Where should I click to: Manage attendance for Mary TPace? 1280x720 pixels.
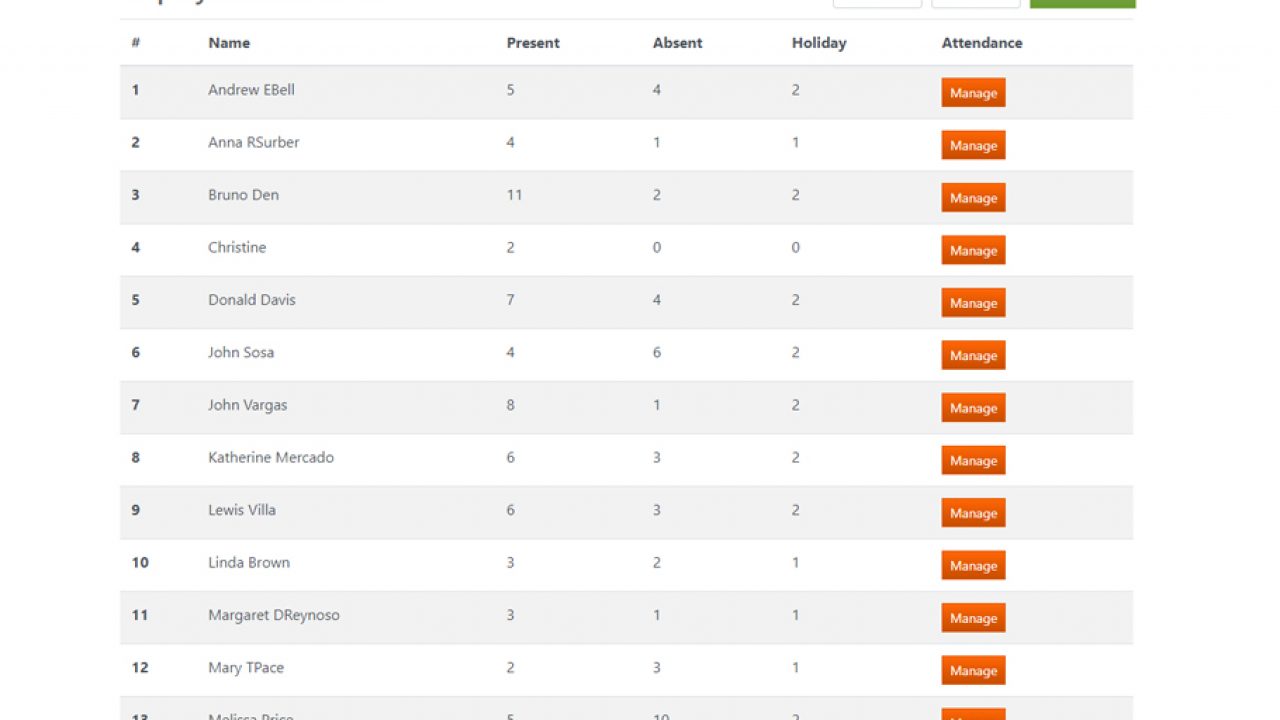tap(973, 670)
